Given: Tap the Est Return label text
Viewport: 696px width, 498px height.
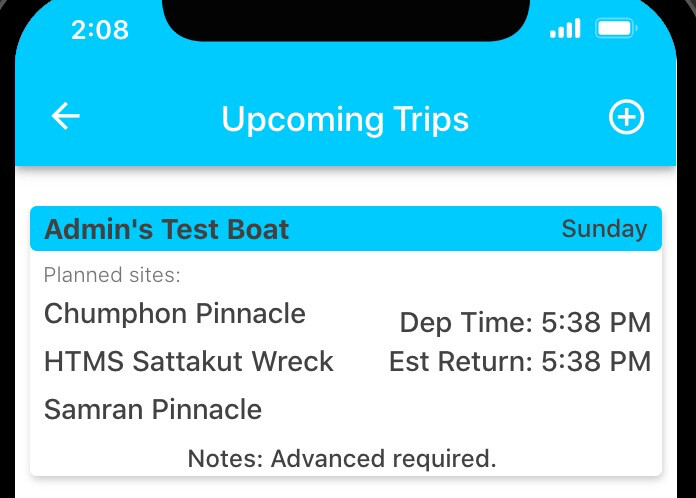Looking at the screenshot, I should (x=460, y=361).
